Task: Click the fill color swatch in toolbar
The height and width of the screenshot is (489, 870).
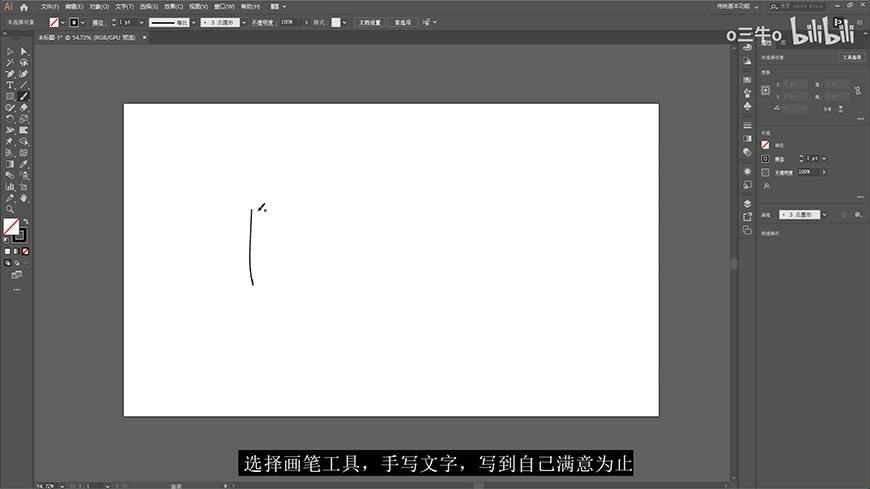Action: 11,227
